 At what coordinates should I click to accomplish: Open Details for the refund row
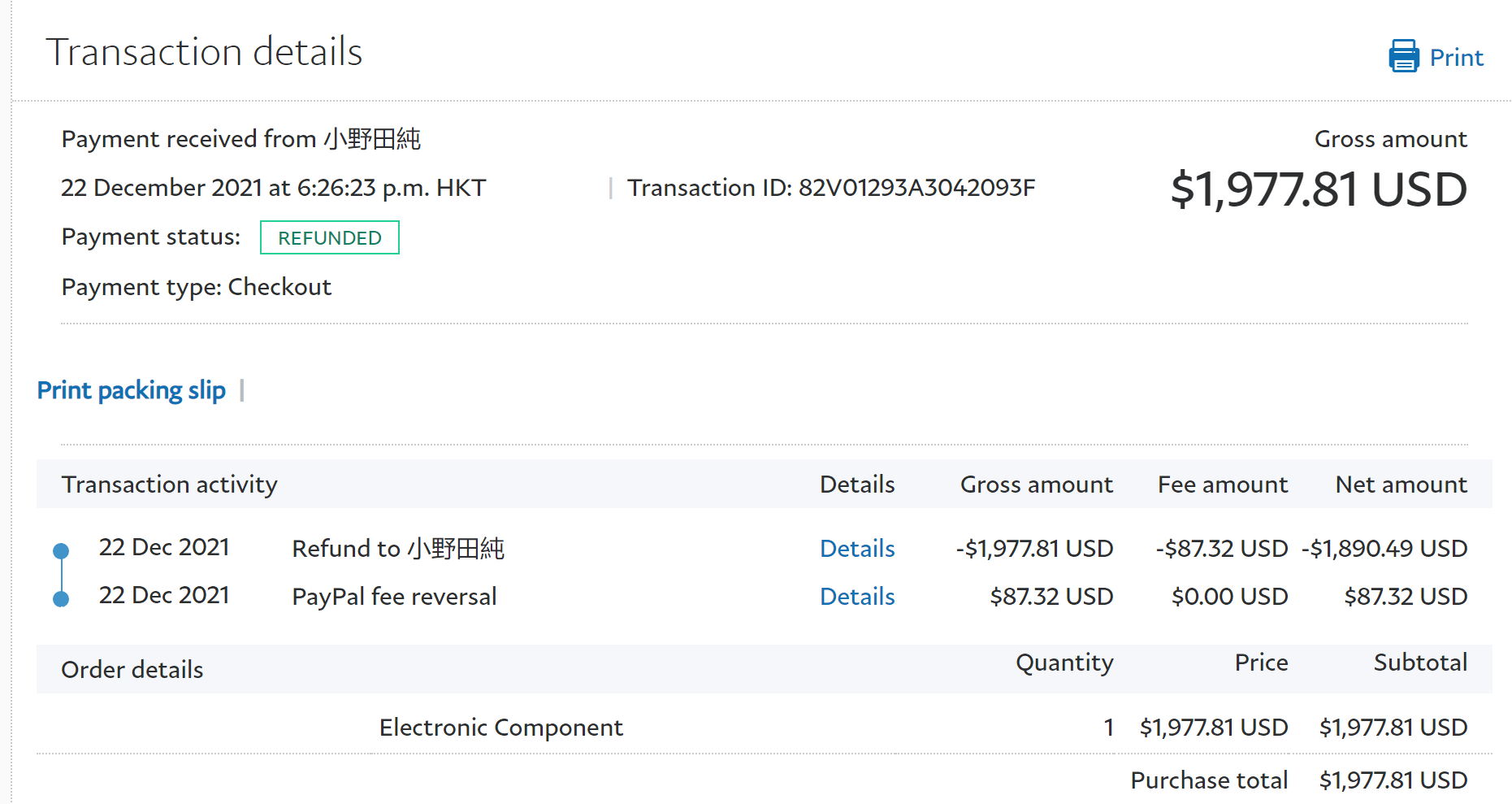(857, 549)
